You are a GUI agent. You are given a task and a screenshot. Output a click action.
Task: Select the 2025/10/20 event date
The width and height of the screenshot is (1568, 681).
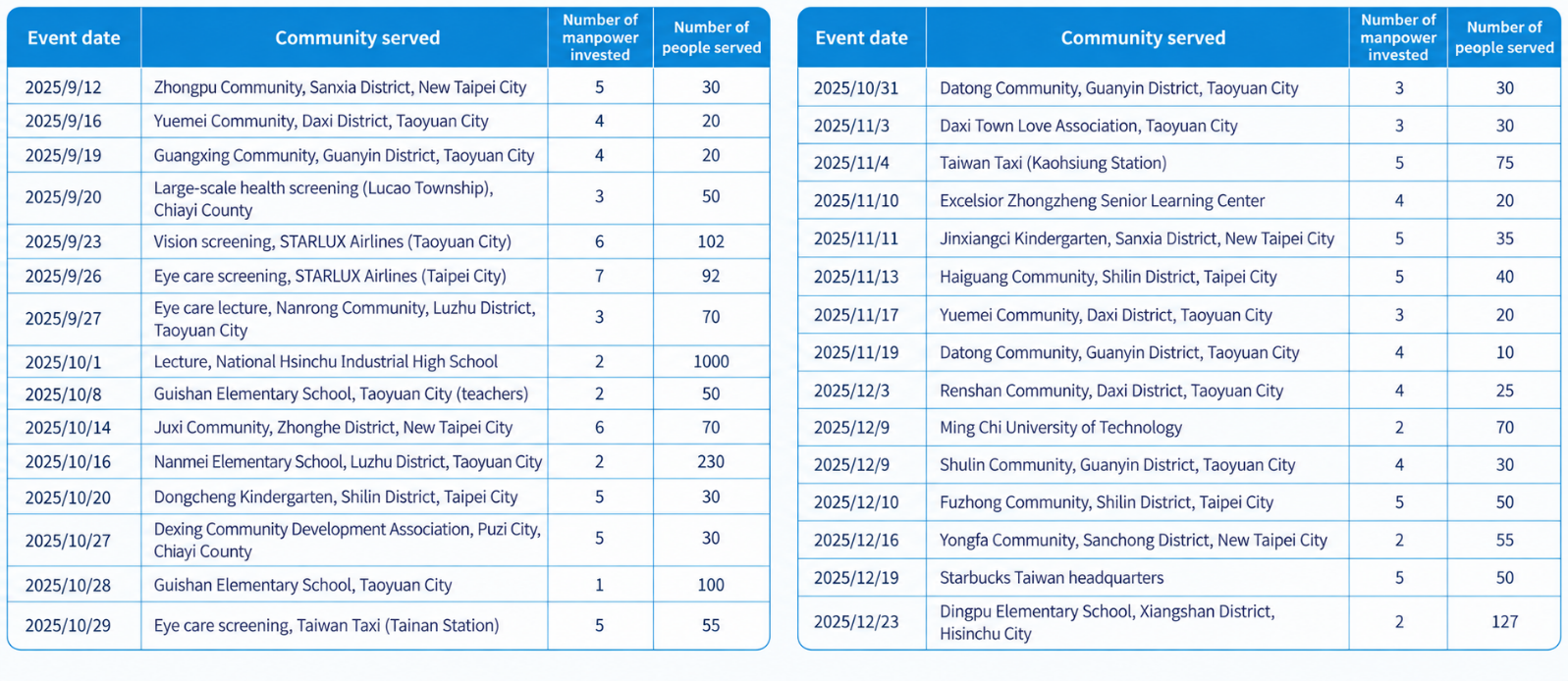[x=68, y=498]
